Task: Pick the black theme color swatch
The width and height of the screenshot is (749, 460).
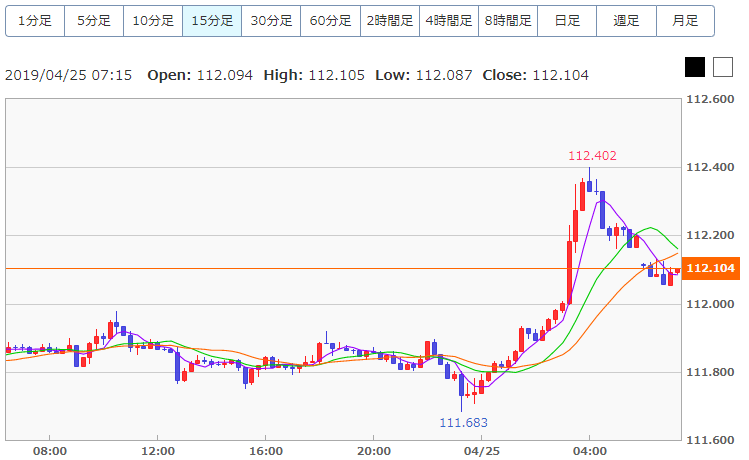Action: (695, 67)
